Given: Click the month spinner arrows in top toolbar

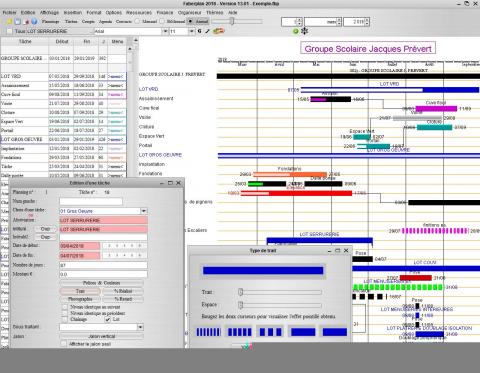Looking at the screenshot, I should (339, 22).
